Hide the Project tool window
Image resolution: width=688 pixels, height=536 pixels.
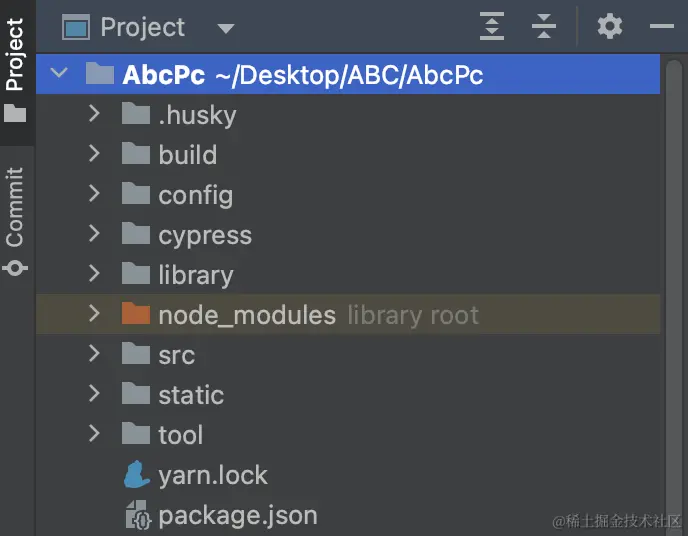pos(662,27)
